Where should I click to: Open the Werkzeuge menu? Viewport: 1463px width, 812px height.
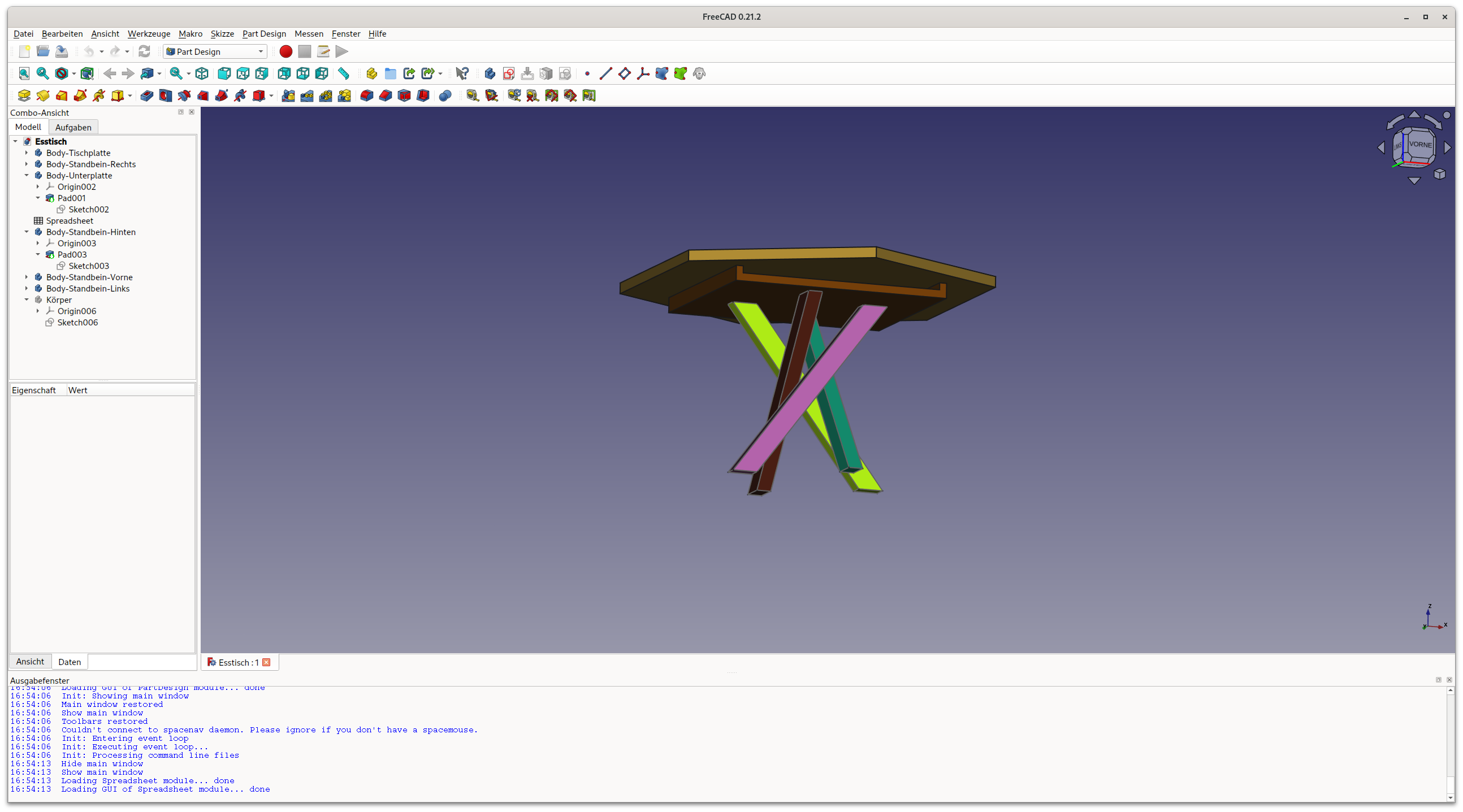click(149, 33)
